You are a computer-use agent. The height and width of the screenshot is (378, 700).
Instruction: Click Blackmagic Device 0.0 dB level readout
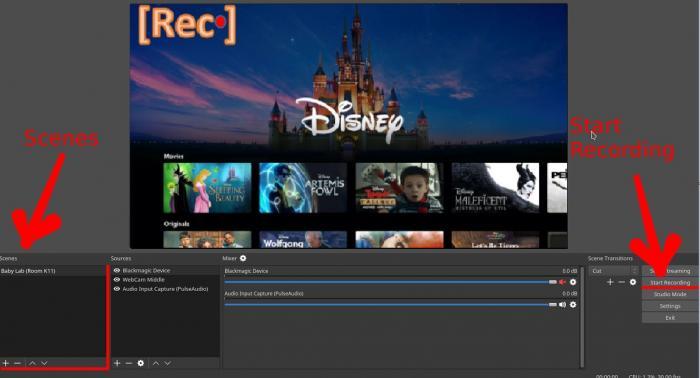pyautogui.click(x=569, y=271)
